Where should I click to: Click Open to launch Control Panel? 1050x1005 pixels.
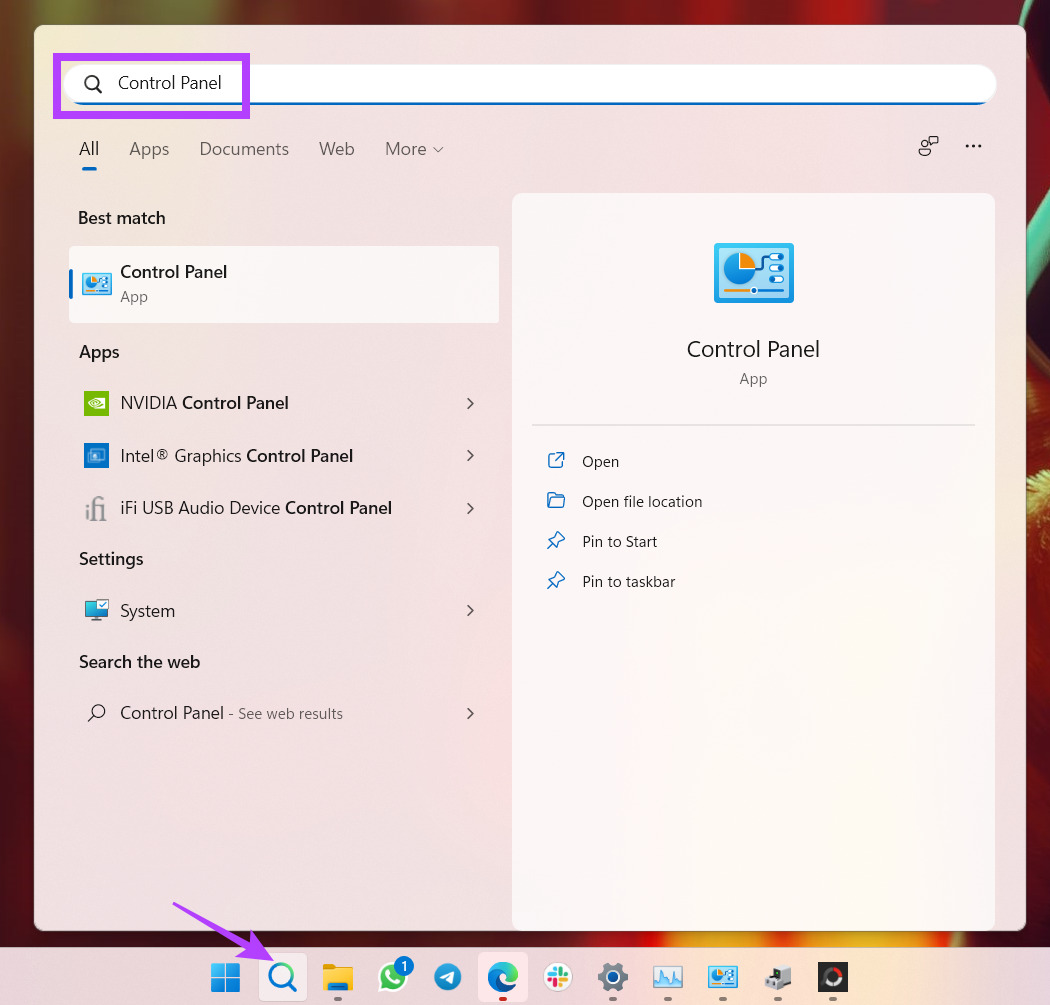click(600, 461)
